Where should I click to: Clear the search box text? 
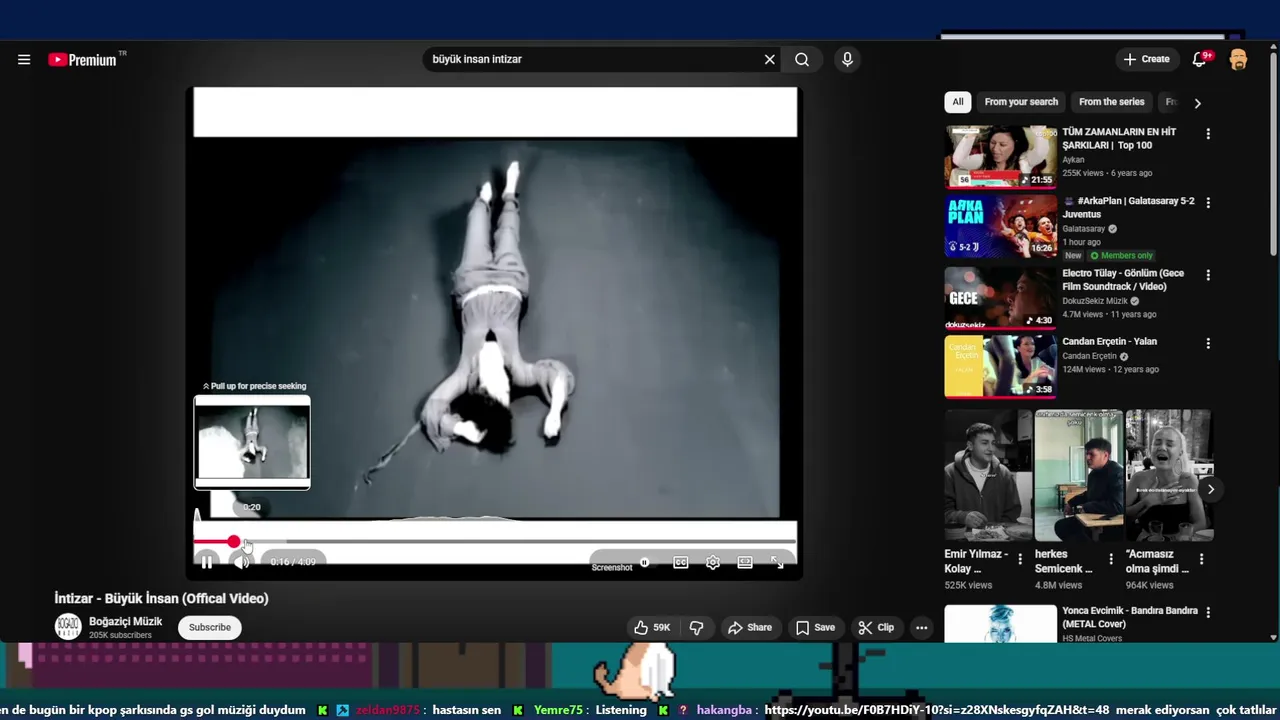pyautogui.click(x=770, y=59)
